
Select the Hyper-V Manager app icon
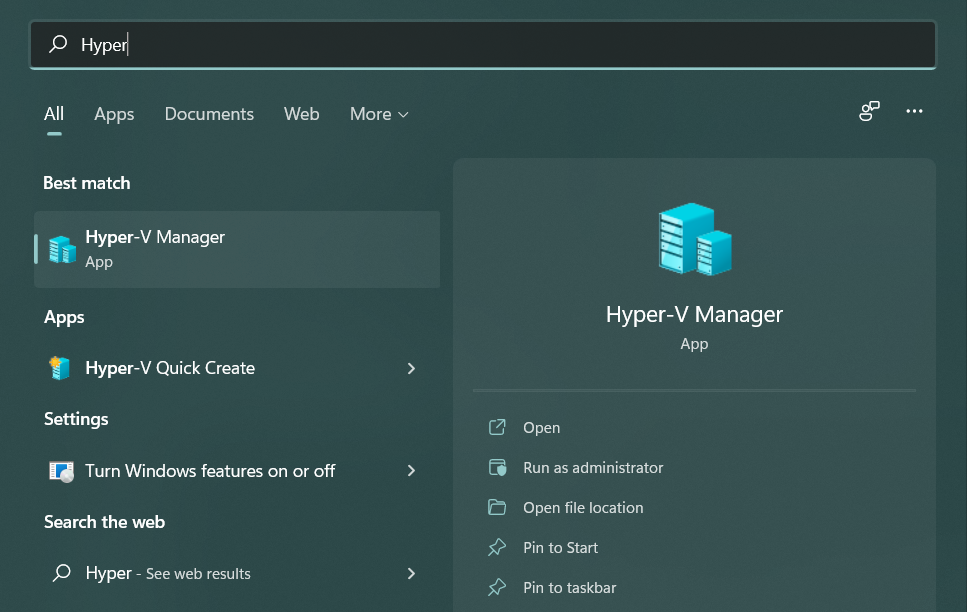(60, 249)
